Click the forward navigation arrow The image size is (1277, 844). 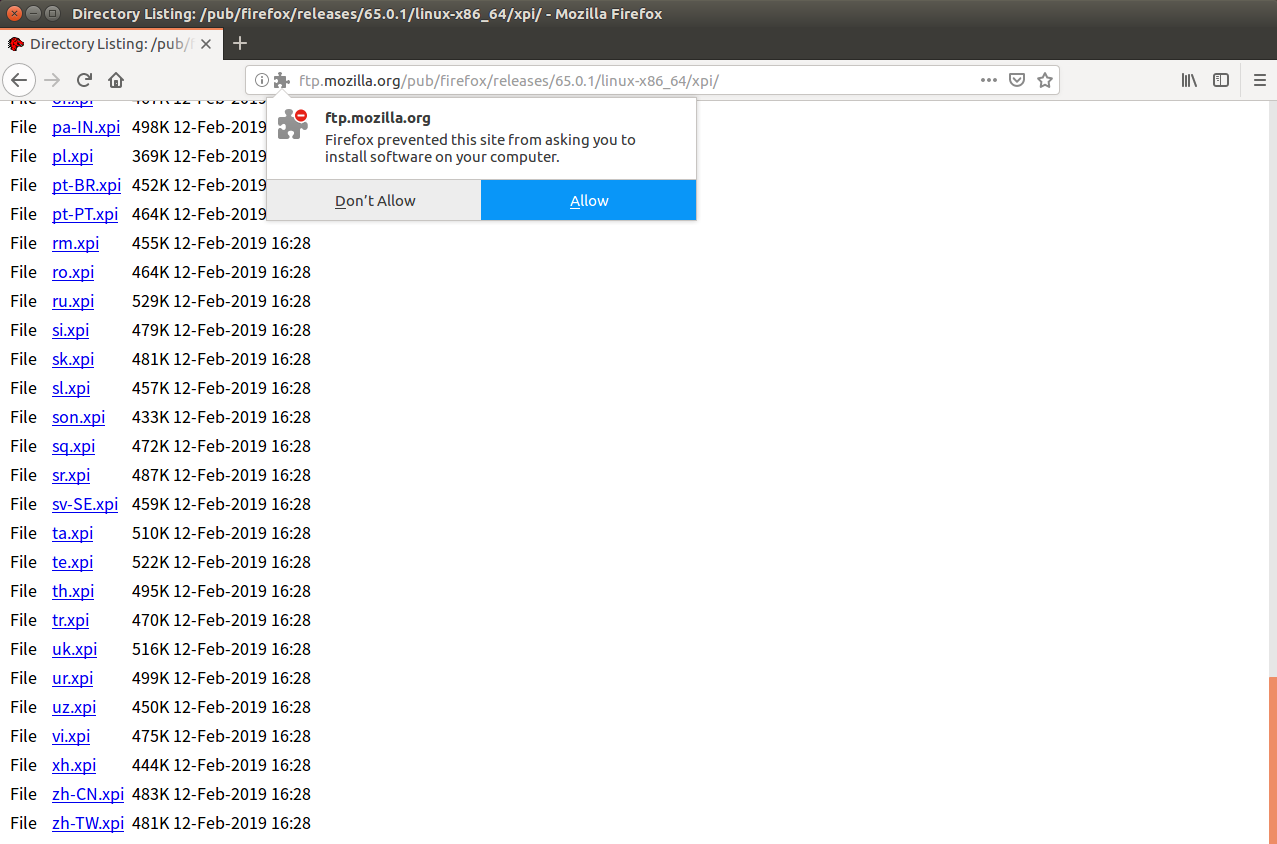click(x=53, y=80)
